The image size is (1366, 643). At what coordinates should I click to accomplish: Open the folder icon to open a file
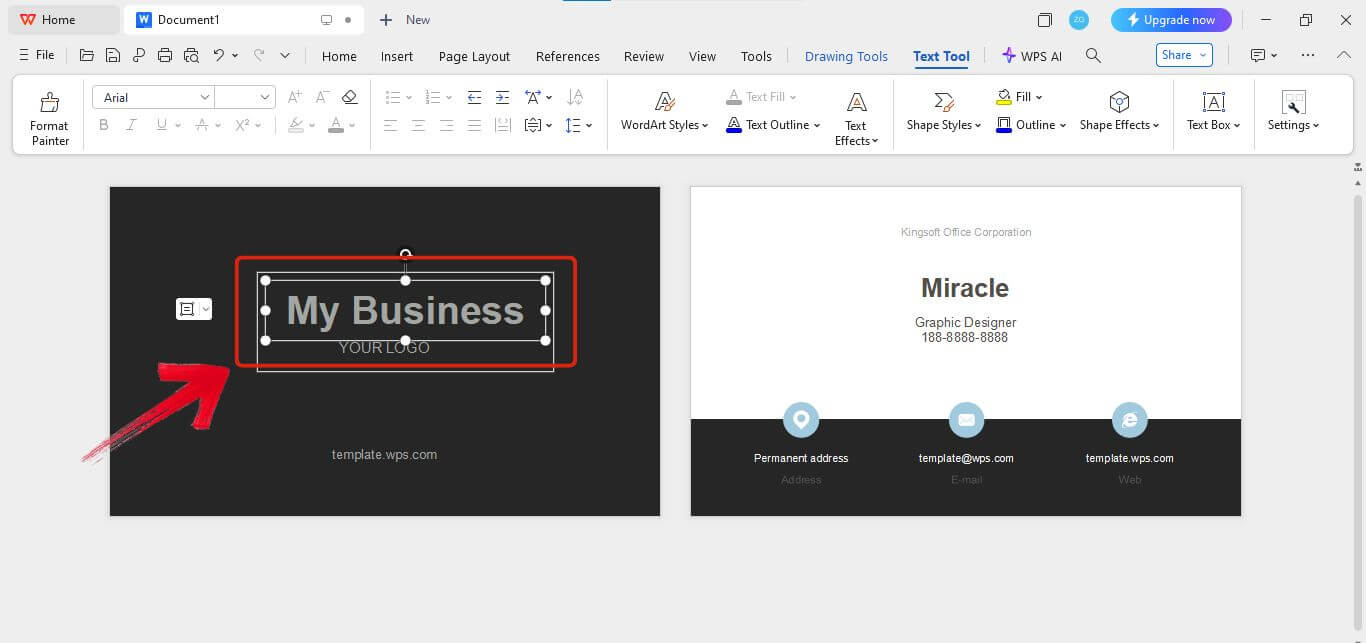pyautogui.click(x=87, y=56)
